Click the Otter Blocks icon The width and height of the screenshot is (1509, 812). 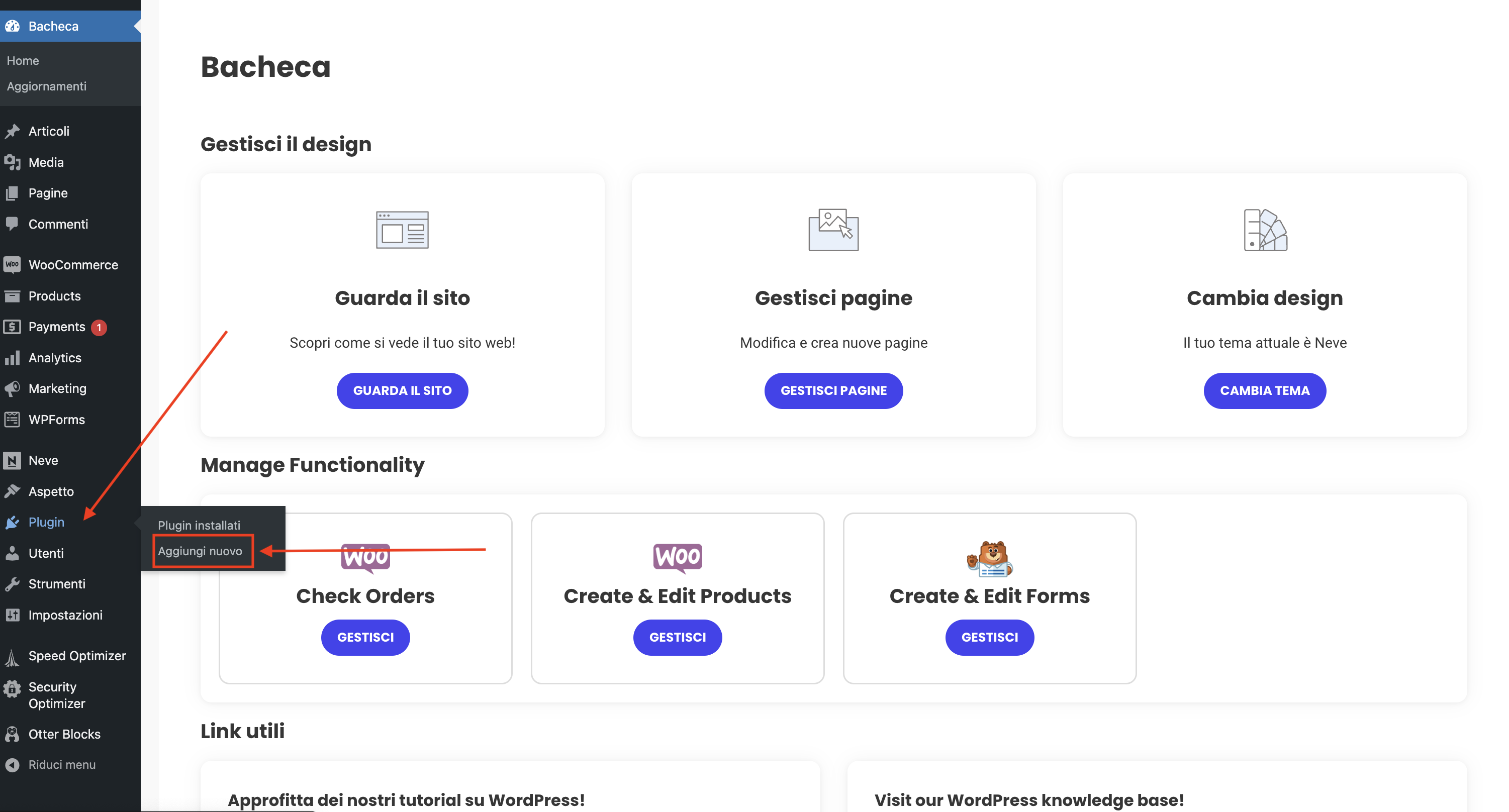[13, 734]
